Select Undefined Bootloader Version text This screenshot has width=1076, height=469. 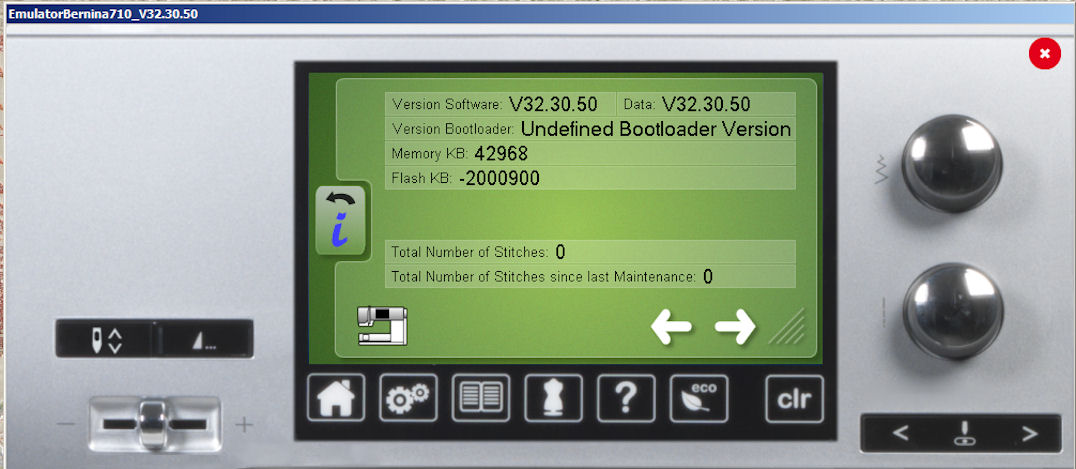[x=656, y=128]
